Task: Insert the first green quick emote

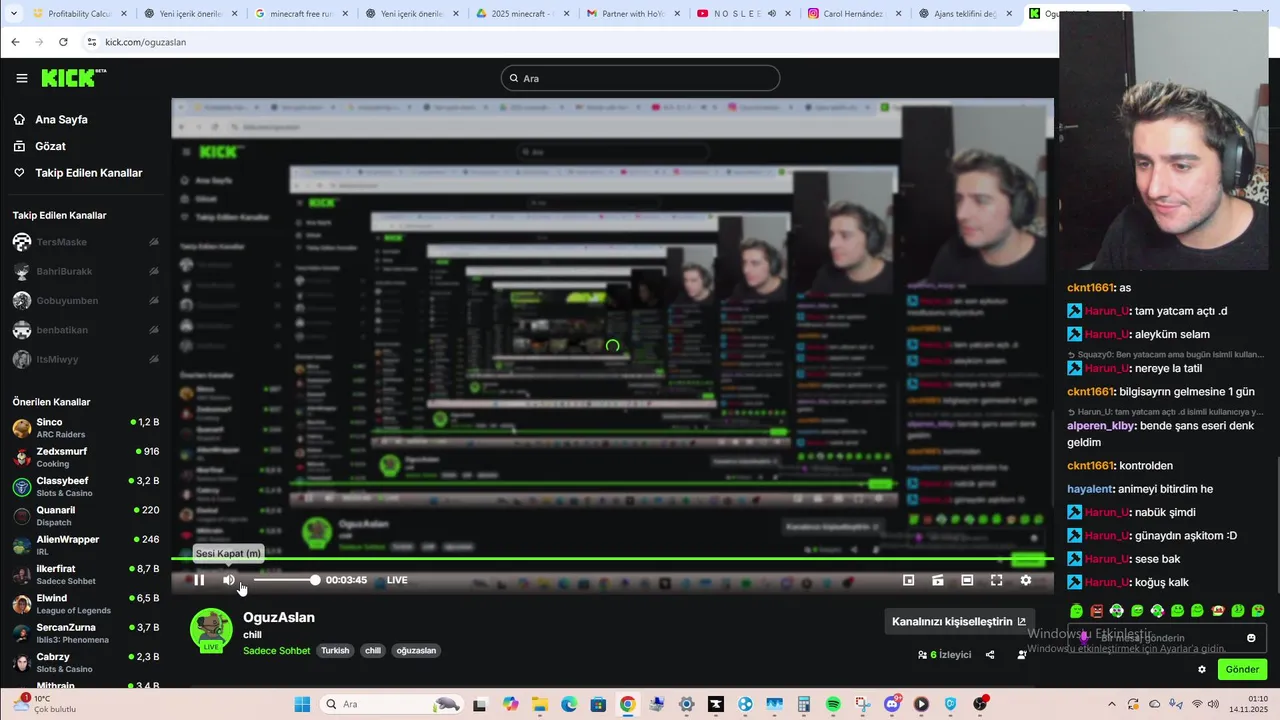Action: tap(1077, 611)
